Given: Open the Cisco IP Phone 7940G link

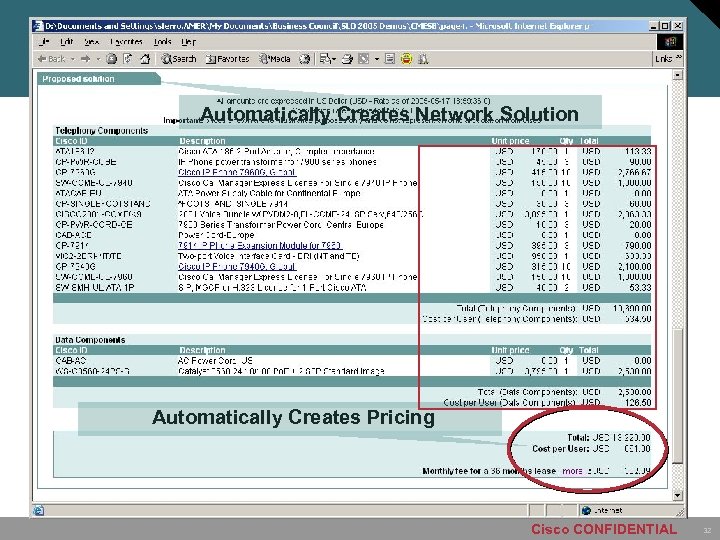Looking at the screenshot, I should (237, 266).
